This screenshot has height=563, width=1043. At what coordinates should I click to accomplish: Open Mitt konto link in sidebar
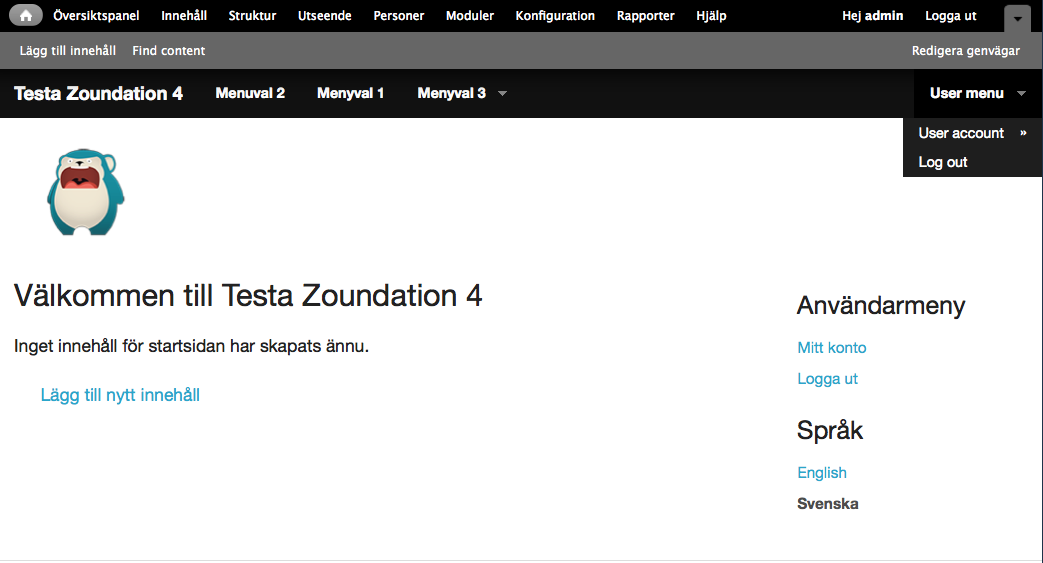832,348
